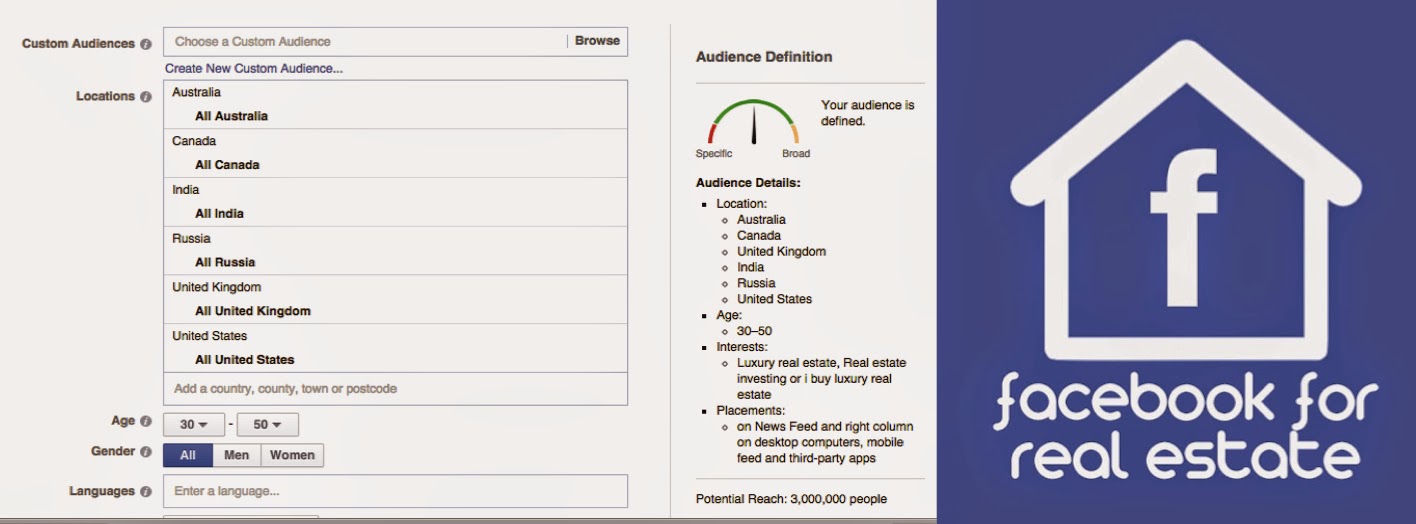Click the audience definition gauge meter

point(754,122)
